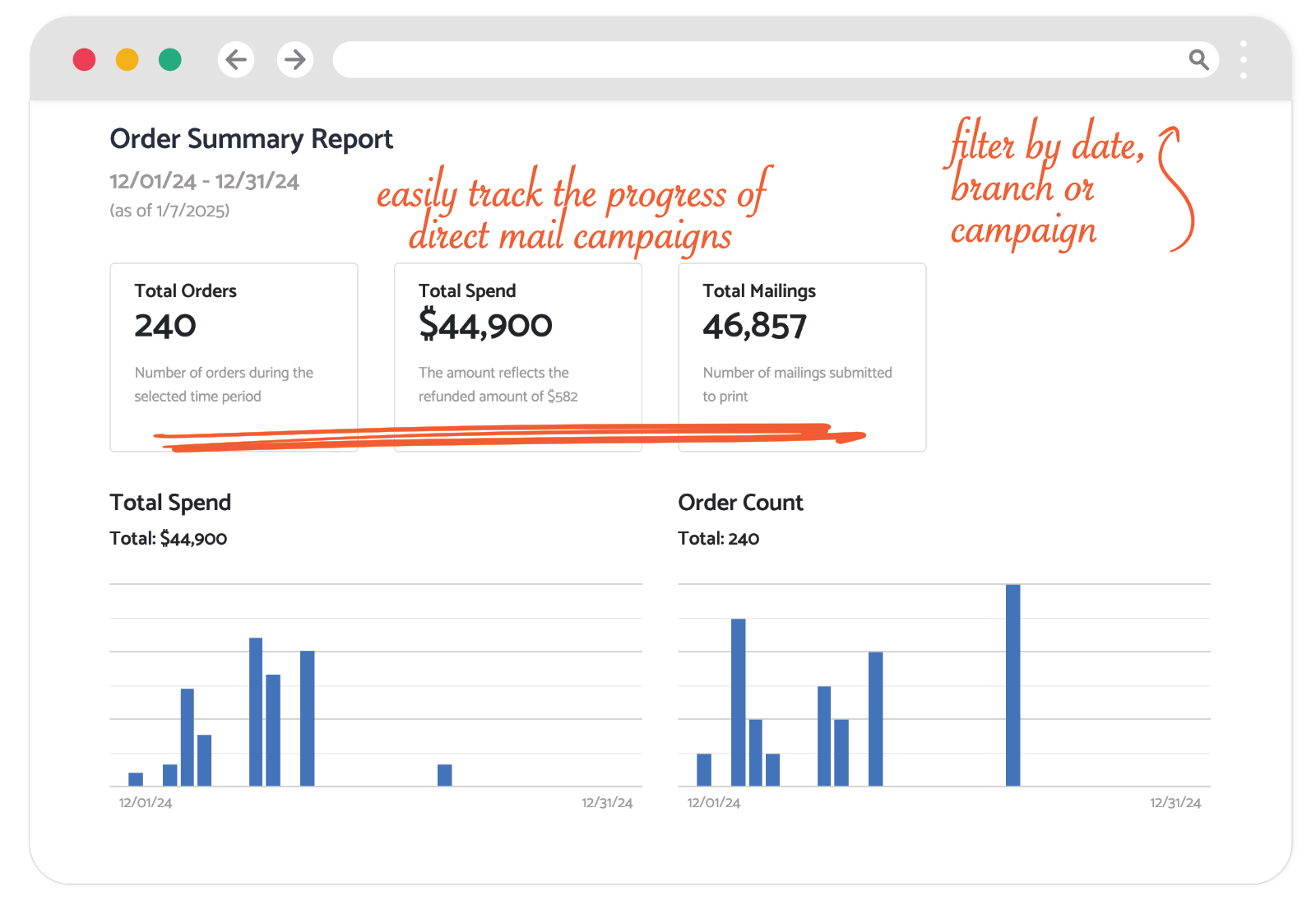Image resolution: width=1316 pixels, height=905 pixels.
Task: Click the isolated short bar in Total Spend chart
Action: coord(444,775)
